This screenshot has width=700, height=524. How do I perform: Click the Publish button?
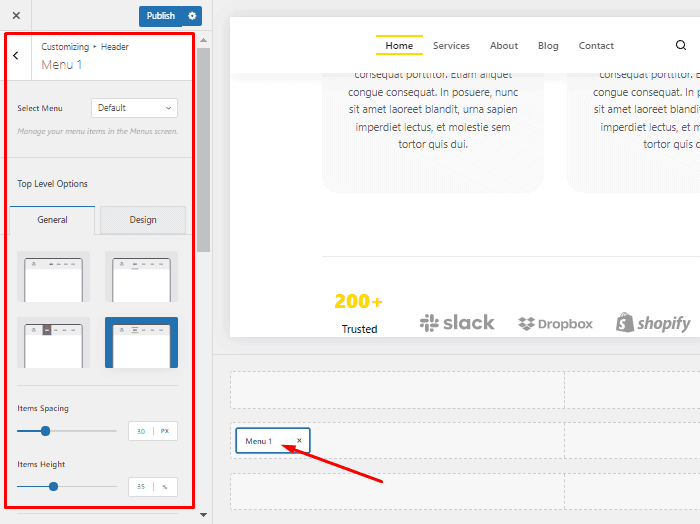point(160,16)
